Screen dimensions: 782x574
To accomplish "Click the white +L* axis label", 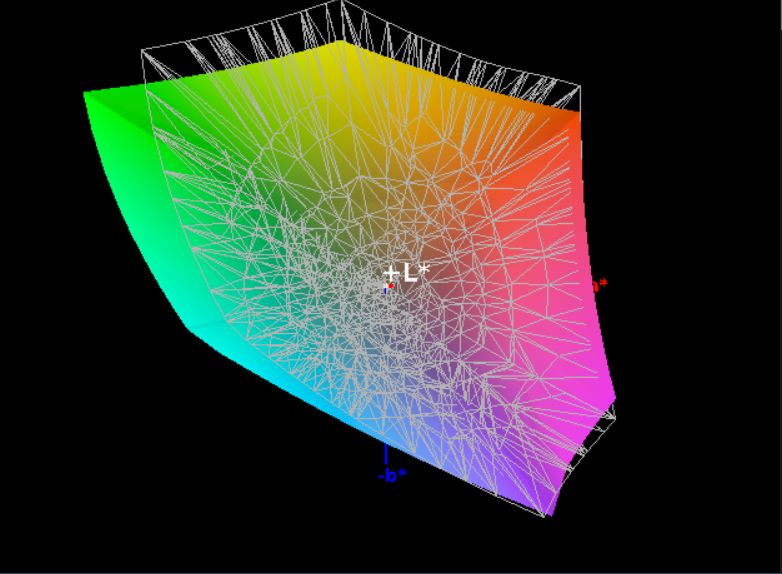I will (406, 273).
